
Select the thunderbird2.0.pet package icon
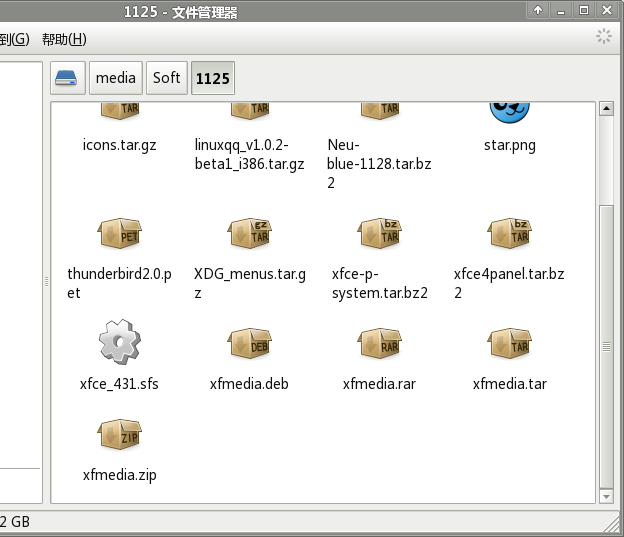(x=119, y=233)
